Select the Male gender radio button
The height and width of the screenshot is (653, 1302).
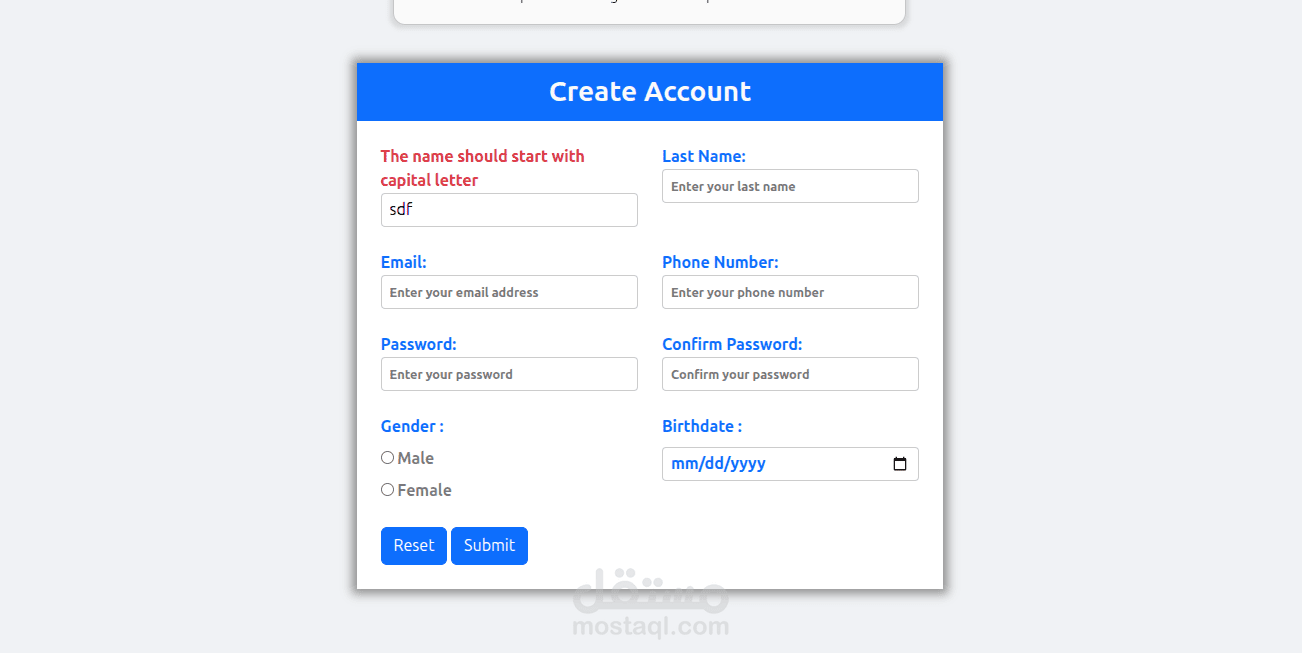coord(387,458)
